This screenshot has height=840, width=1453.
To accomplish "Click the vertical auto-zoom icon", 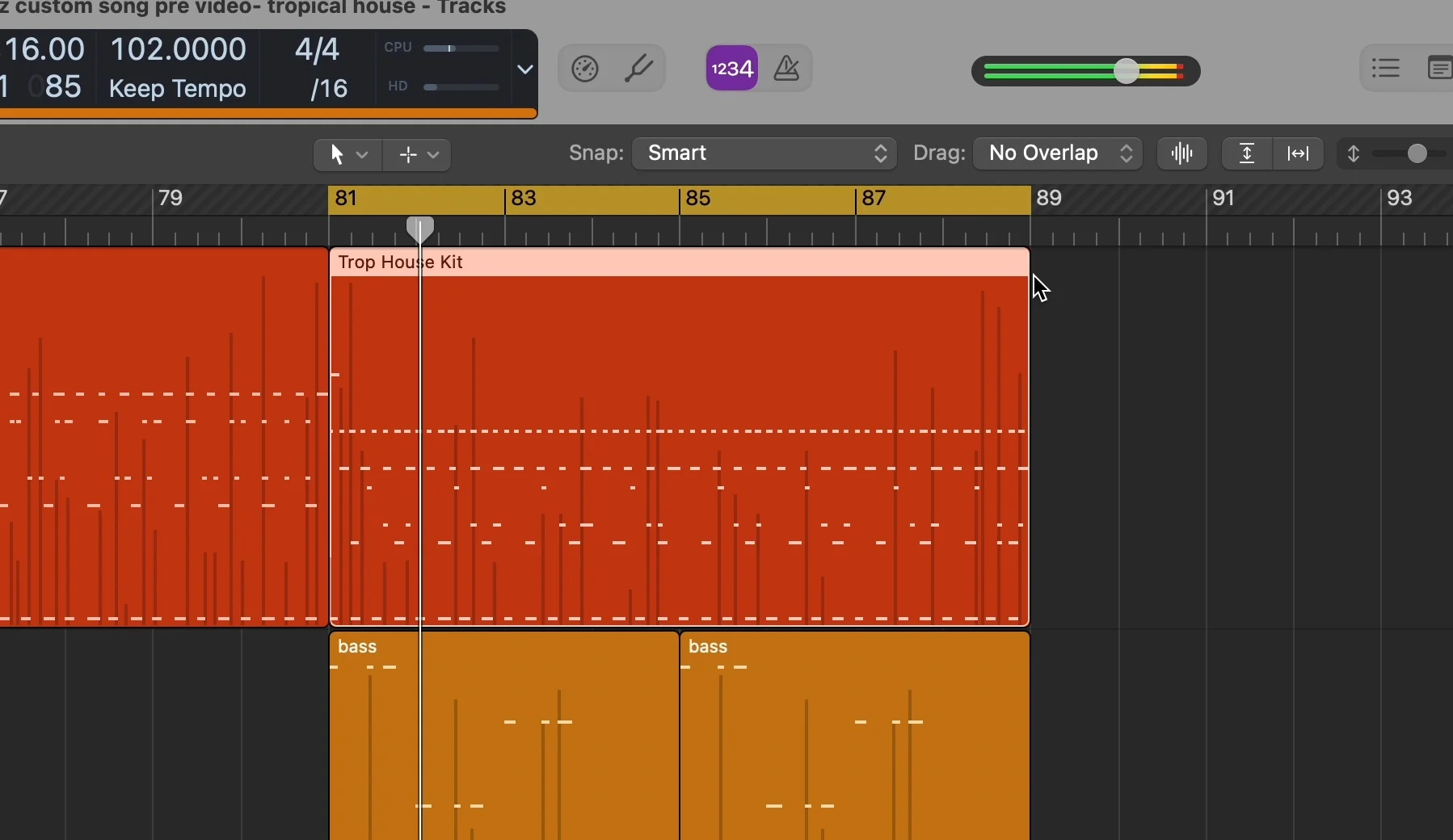I will point(1247,153).
